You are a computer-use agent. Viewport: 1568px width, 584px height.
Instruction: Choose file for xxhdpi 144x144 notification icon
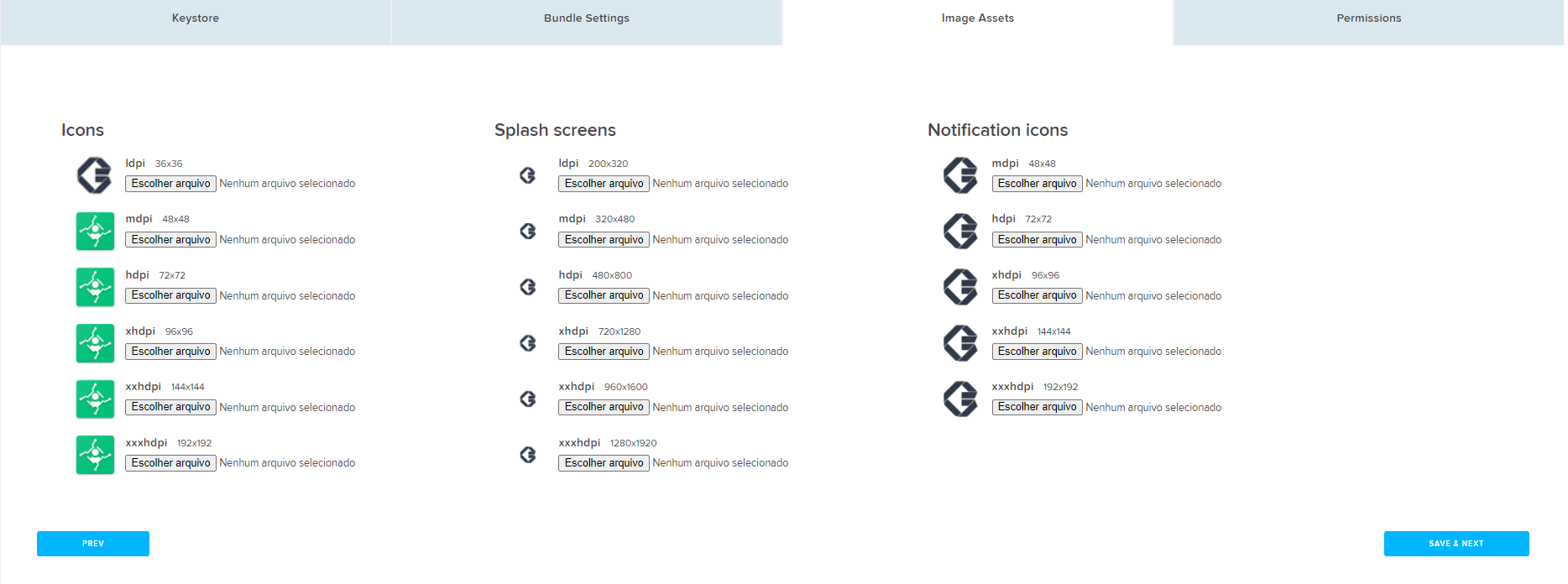(1037, 352)
